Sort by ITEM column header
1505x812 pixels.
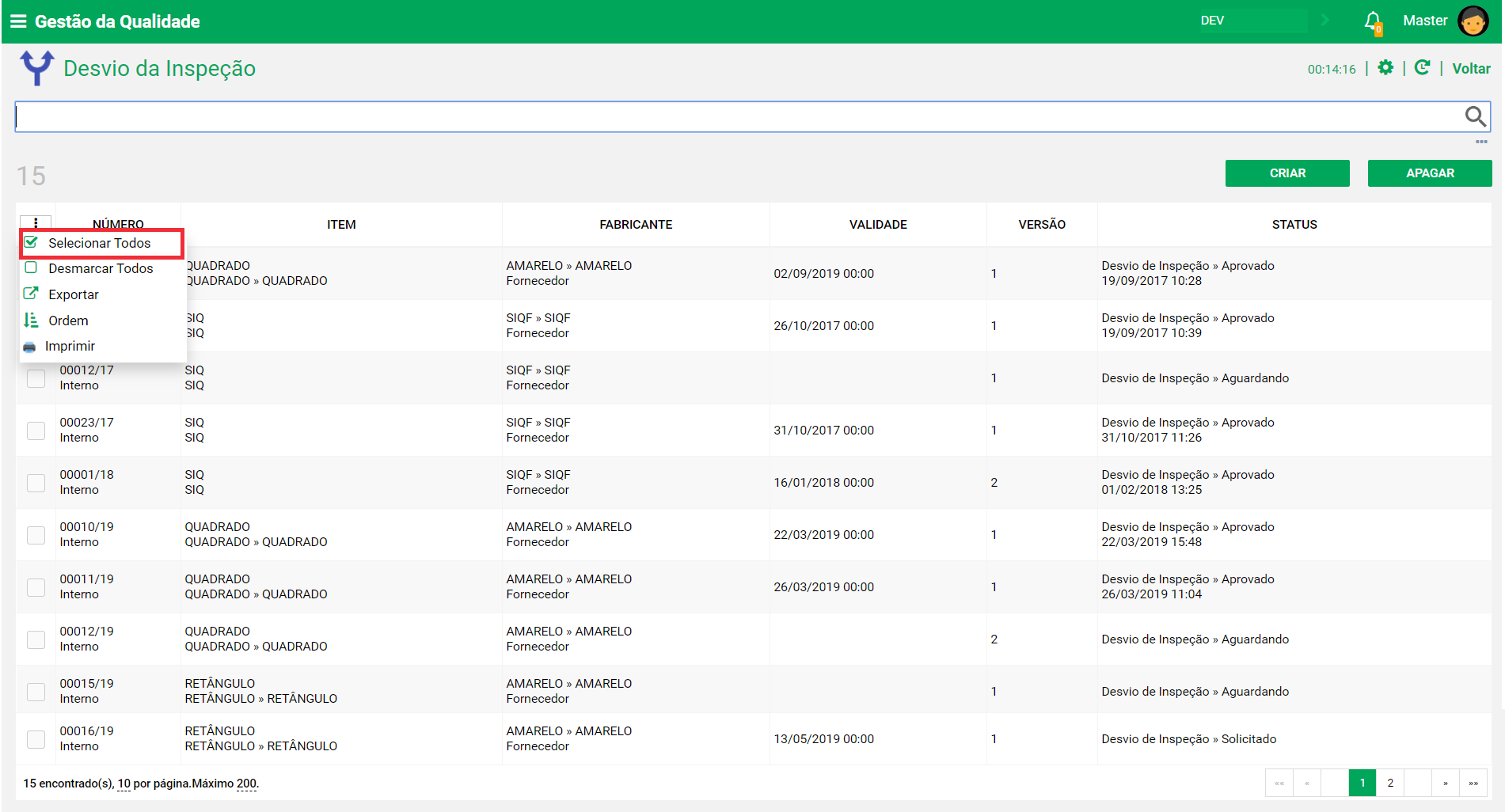click(x=341, y=225)
